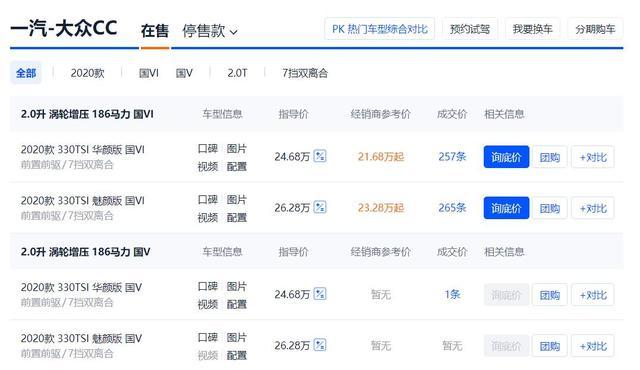Click 团购 for 华颜版 国V
Screen dimensions: 640x370
550,295
